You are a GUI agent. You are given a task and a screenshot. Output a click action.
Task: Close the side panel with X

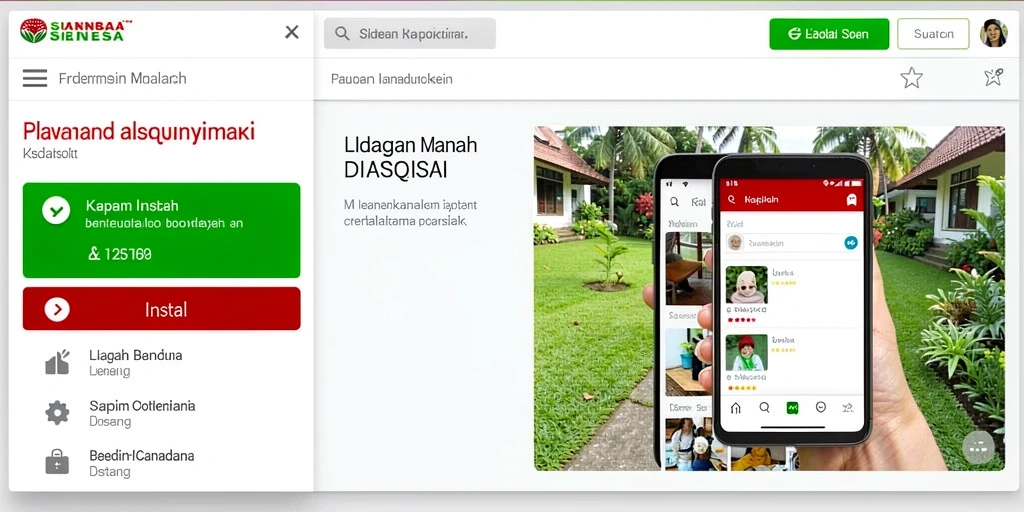tap(292, 32)
